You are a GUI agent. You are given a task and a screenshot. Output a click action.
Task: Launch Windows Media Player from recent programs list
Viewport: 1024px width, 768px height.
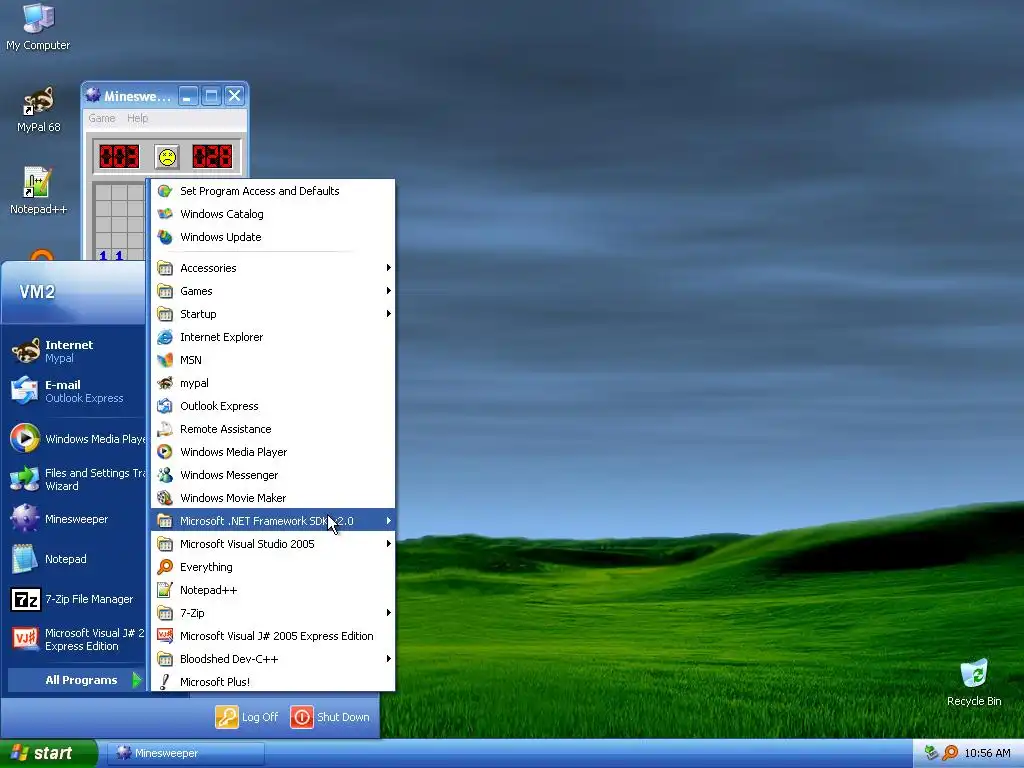pos(77,439)
